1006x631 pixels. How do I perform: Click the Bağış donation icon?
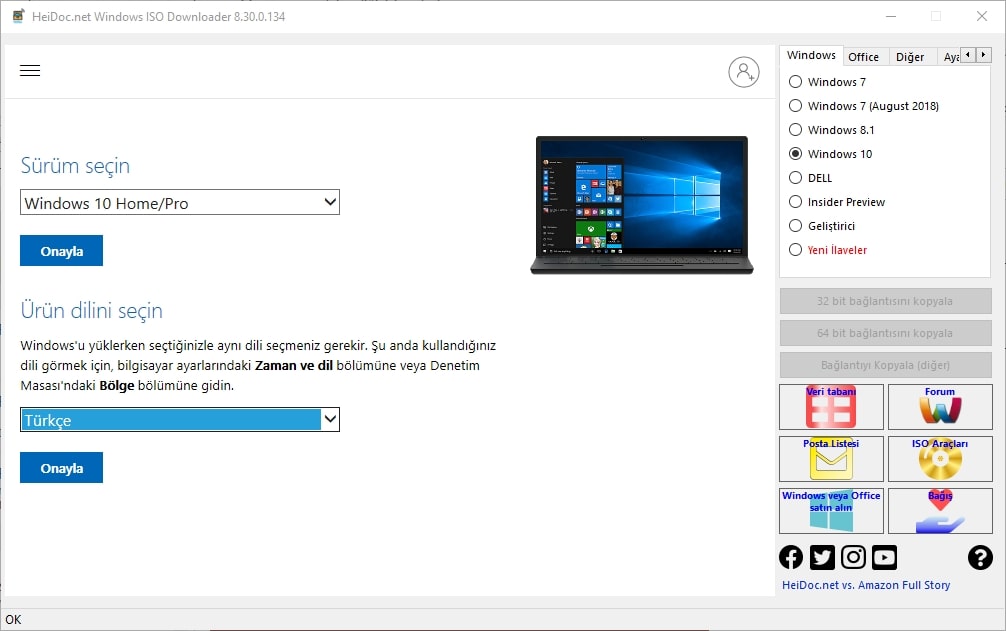[x=940, y=511]
